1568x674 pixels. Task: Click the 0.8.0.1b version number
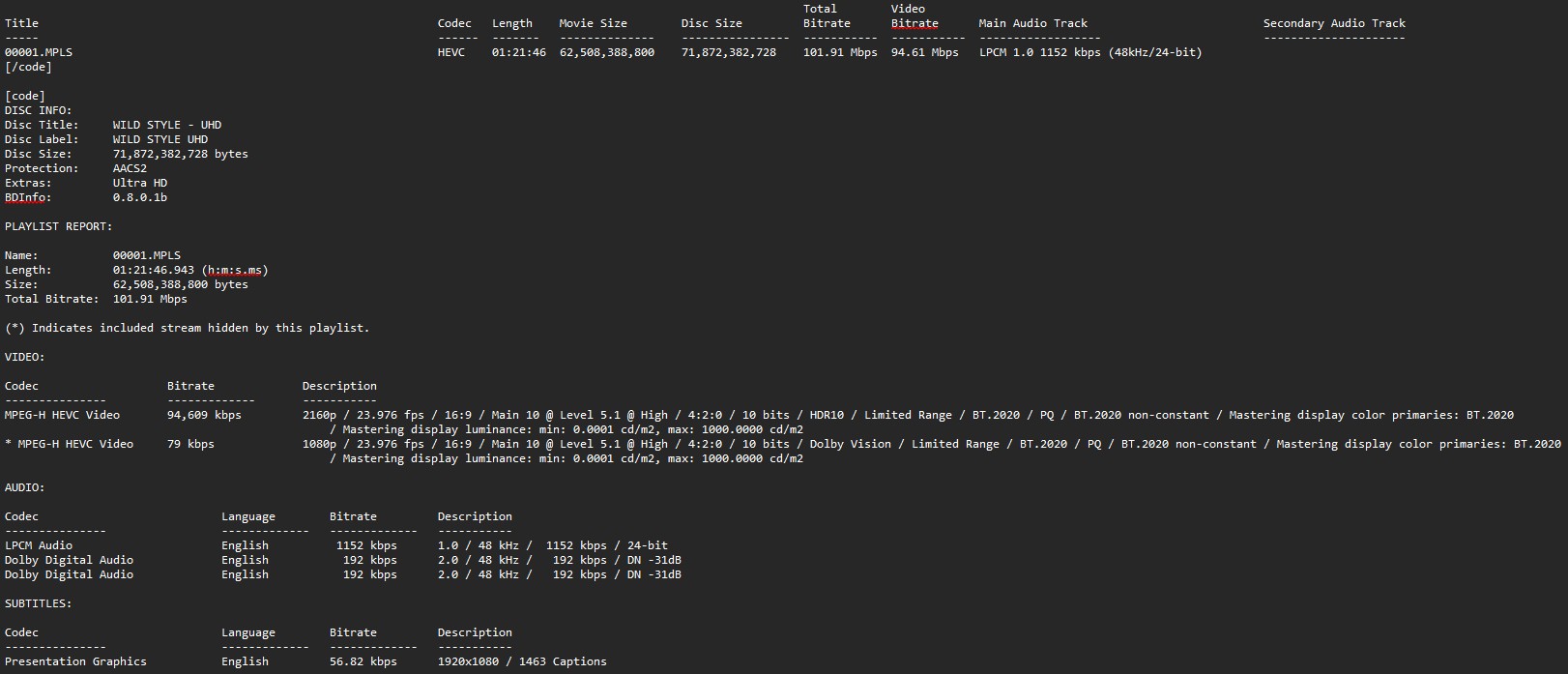[139, 197]
